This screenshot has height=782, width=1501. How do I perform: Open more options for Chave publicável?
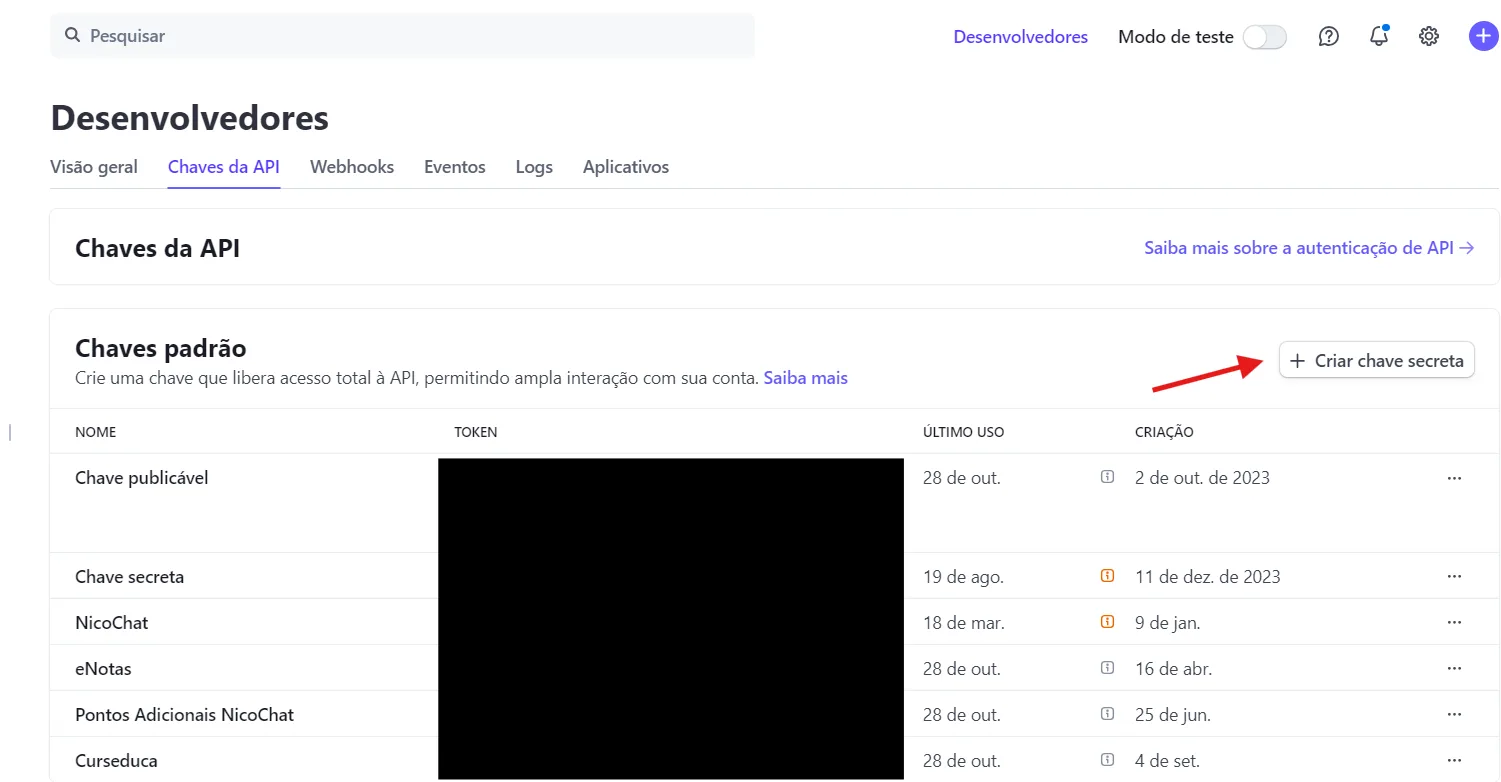pyautogui.click(x=1455, y=478)
